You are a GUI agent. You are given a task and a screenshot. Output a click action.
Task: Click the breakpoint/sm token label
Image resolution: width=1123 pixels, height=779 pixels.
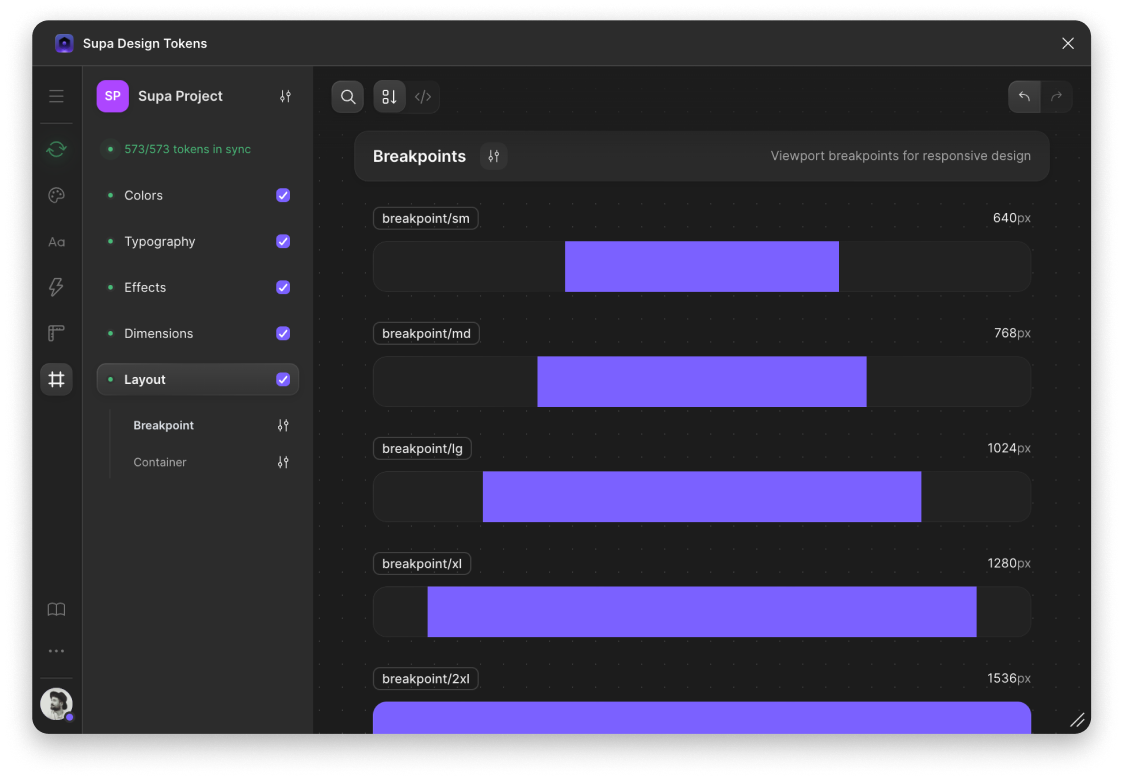tap(425, 218)
